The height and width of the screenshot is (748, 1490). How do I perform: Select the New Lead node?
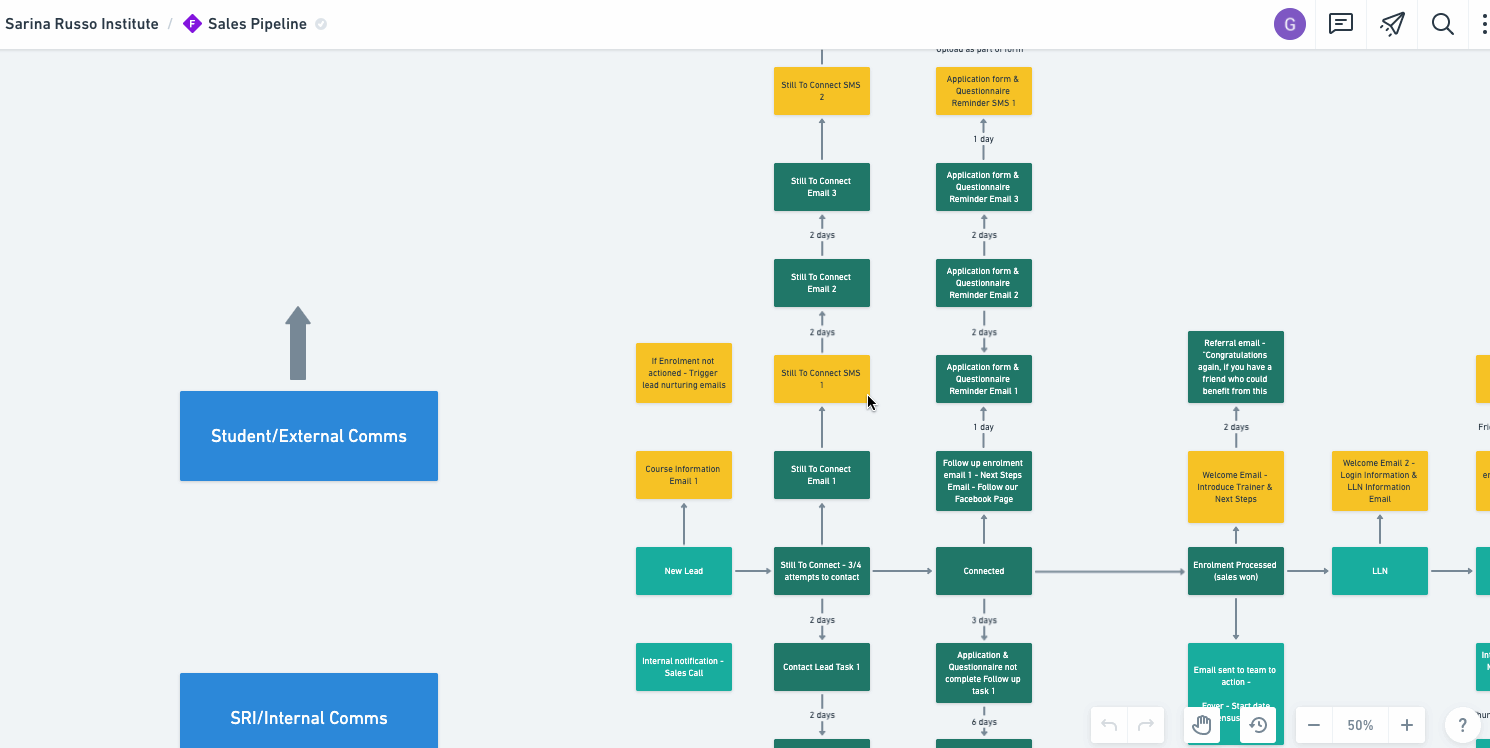point(684,571)
